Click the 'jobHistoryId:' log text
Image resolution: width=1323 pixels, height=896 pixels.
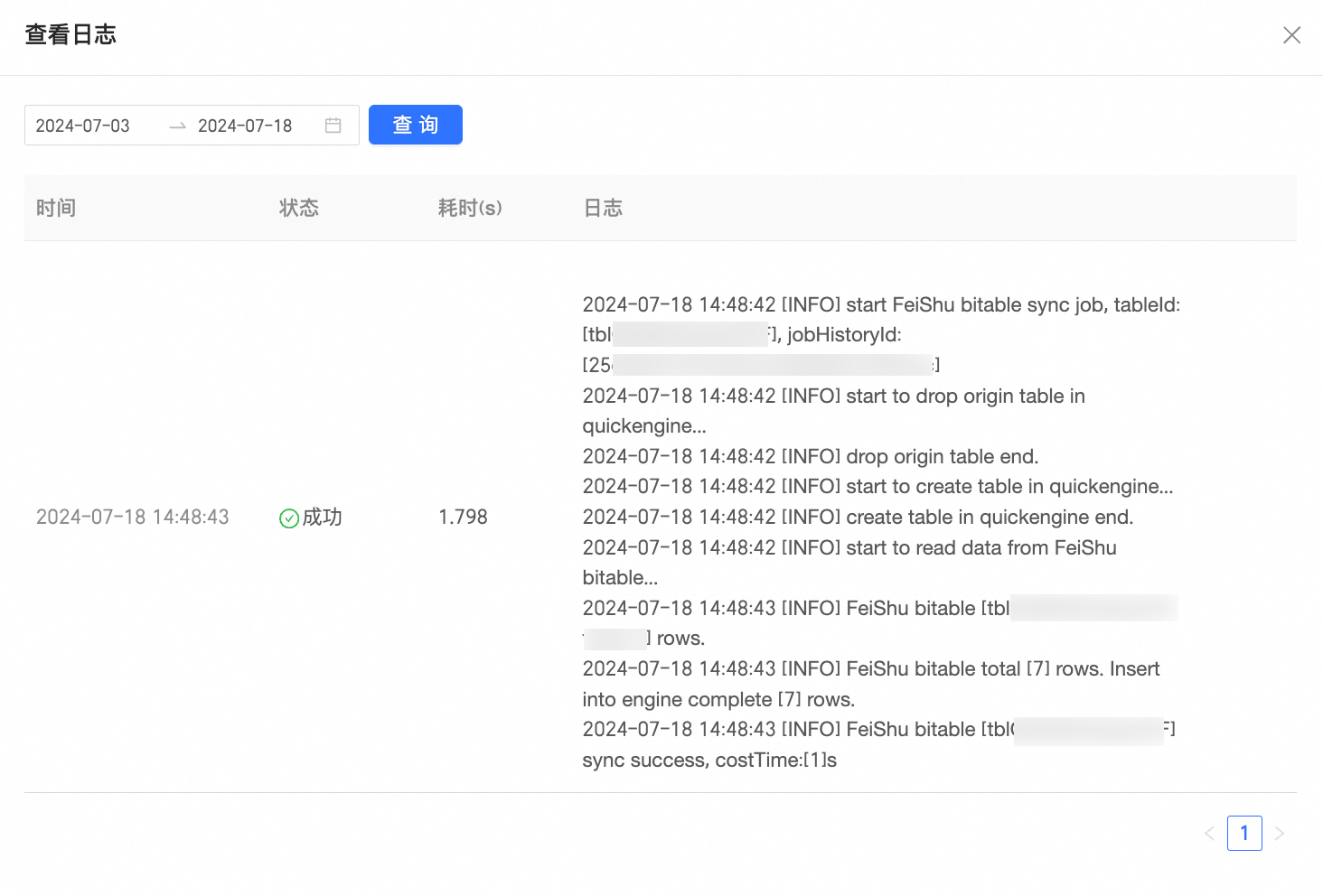click(x=844, y=335)
